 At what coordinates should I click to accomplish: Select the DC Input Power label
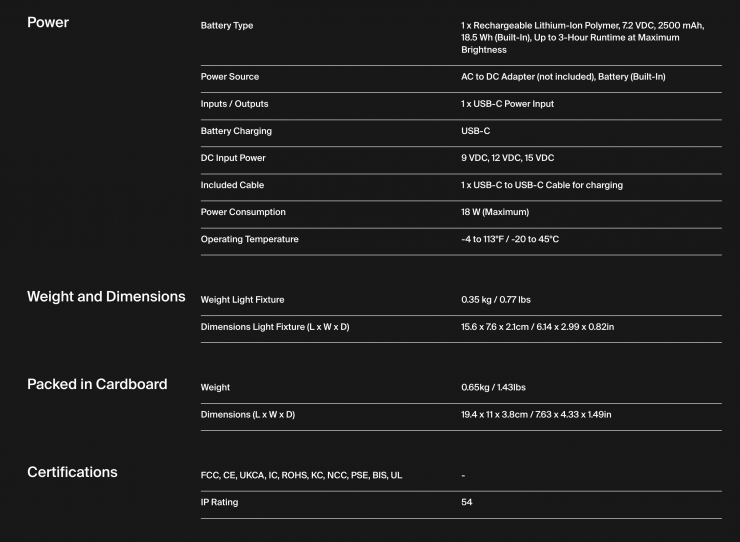click(x=233, y=158)
